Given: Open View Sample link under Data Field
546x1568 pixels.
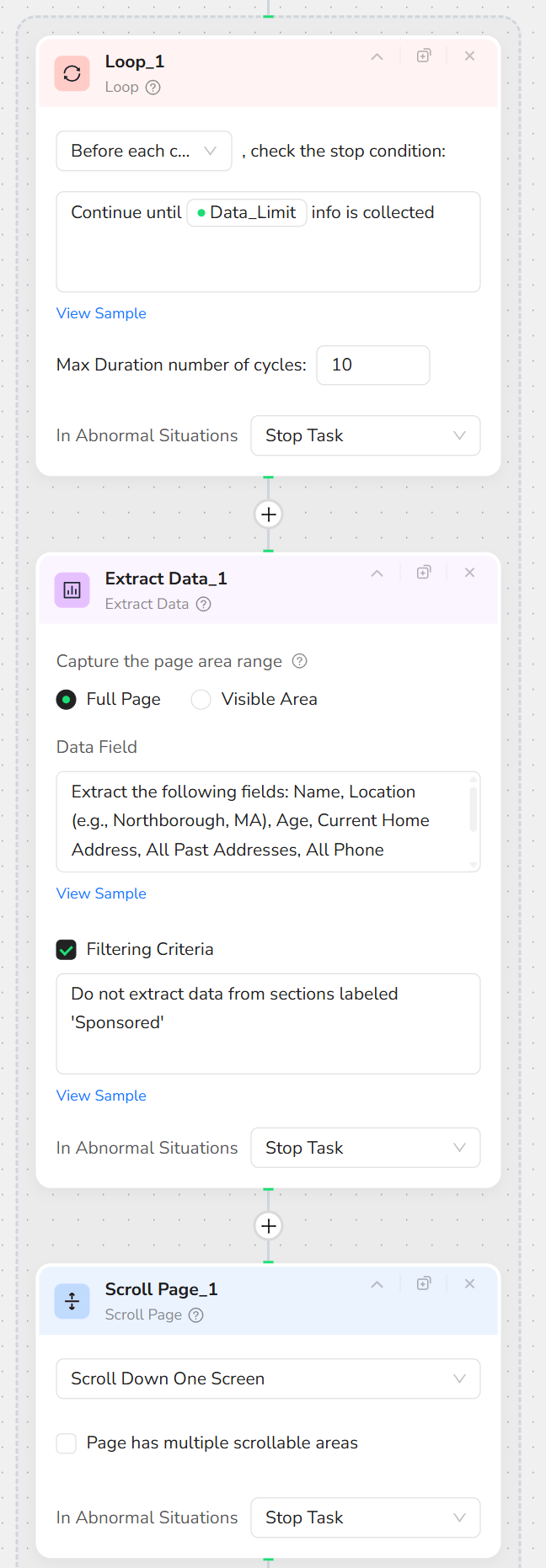Looking at the screenshot, I should click(101, 893).
